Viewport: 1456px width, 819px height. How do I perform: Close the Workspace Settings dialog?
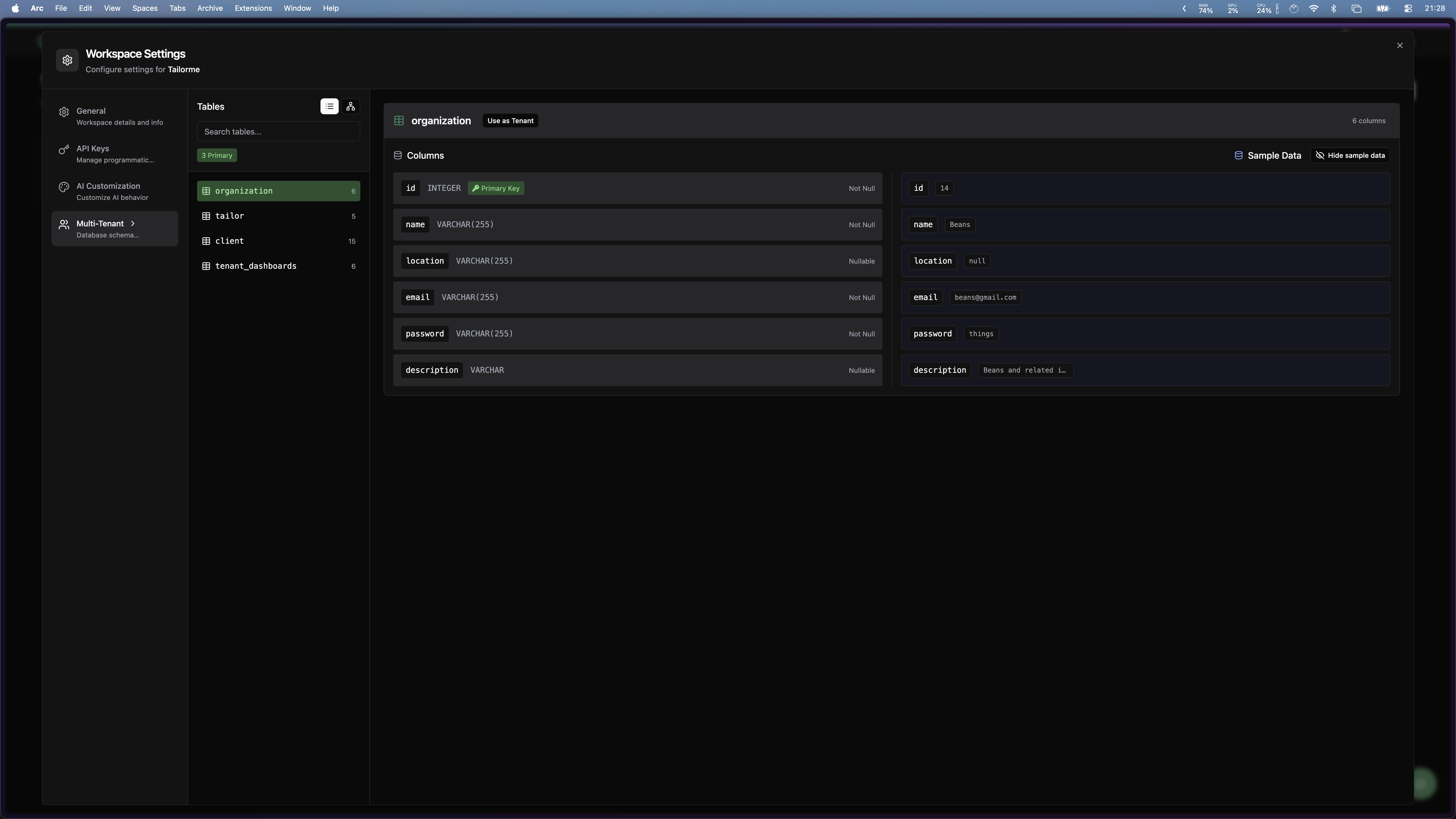1399,45
